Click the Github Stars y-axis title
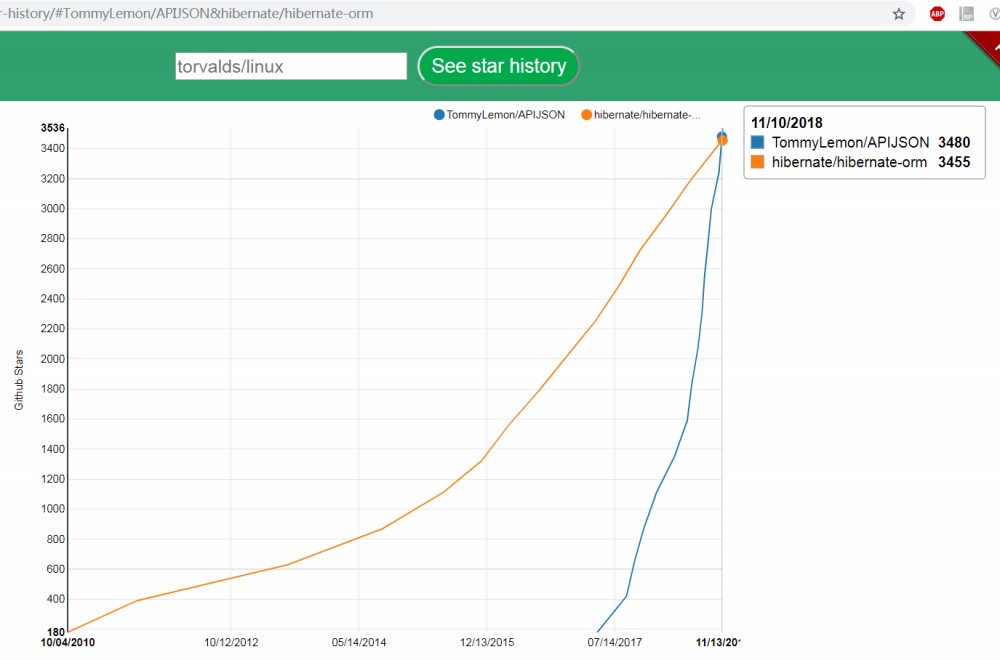Viewport: 1000px width, 660px height. tap(19, 379)
